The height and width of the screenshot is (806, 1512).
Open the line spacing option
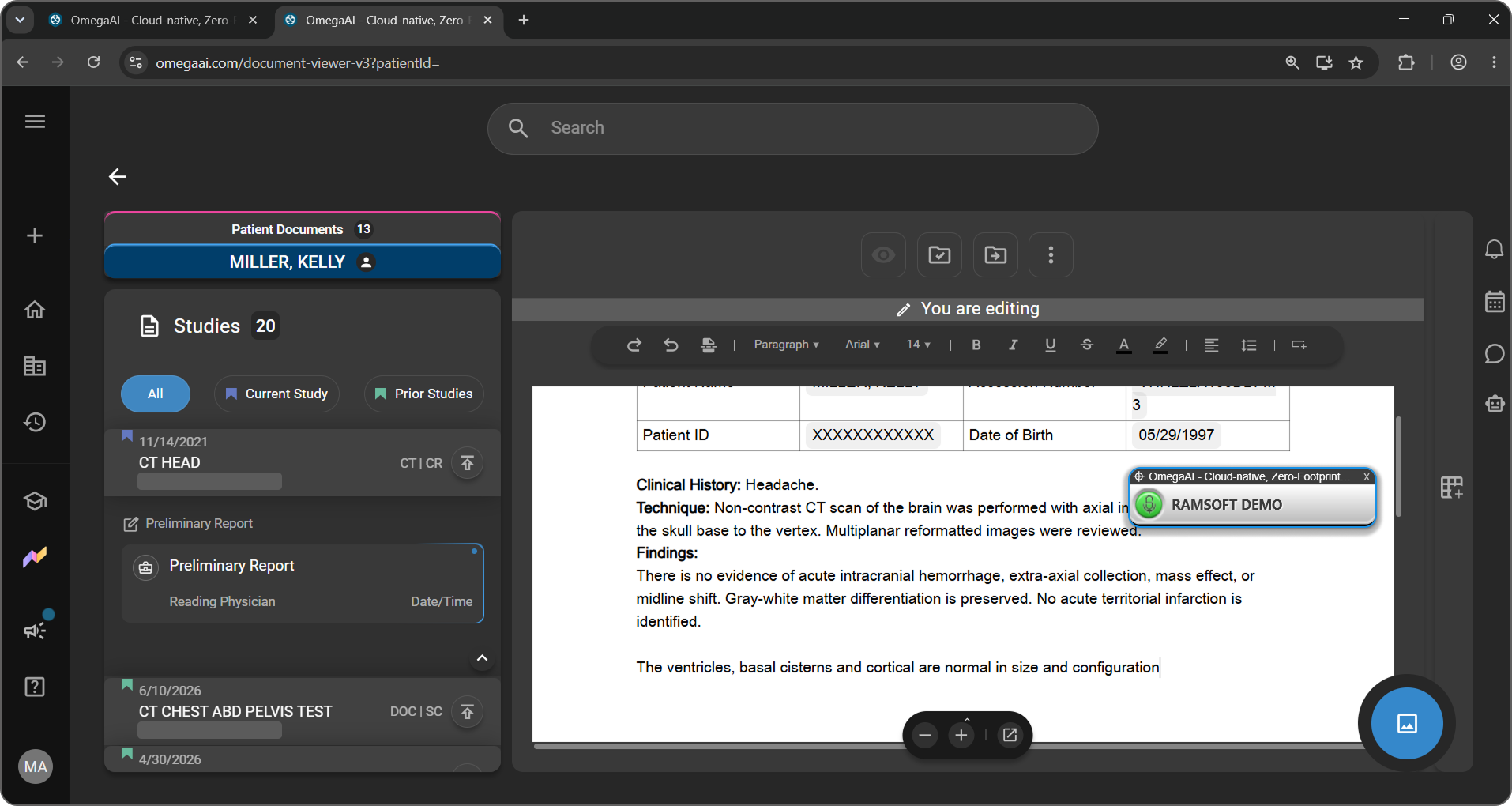coord(1248,345)
